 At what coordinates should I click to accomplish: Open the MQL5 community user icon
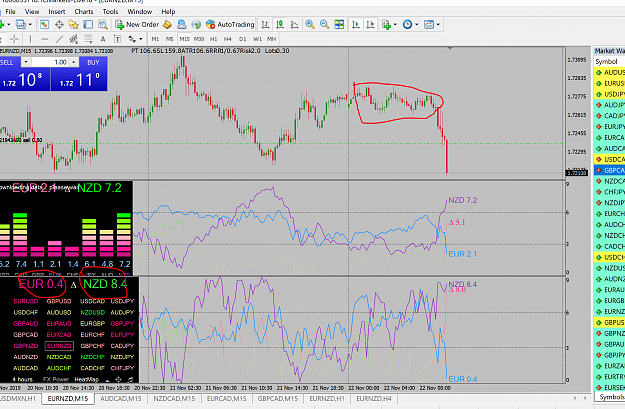click(x=182, y=25)
